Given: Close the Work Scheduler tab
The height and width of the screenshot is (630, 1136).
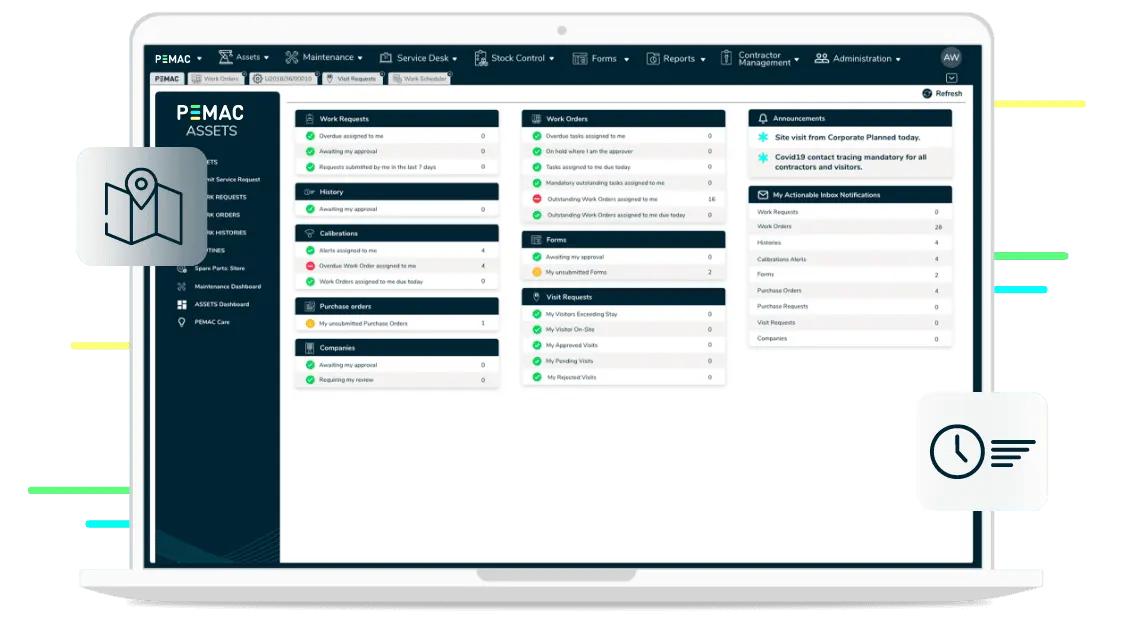Looking at the screenshot, I should coord(450,74).
